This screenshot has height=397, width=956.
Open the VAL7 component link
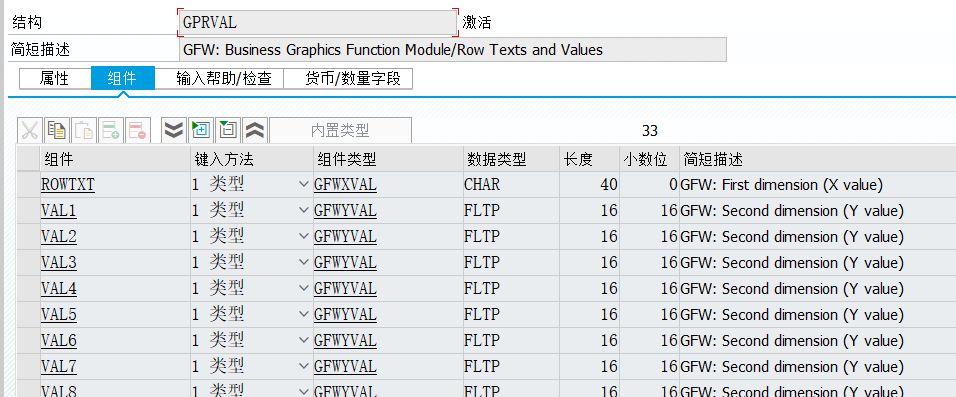point(59,366)
